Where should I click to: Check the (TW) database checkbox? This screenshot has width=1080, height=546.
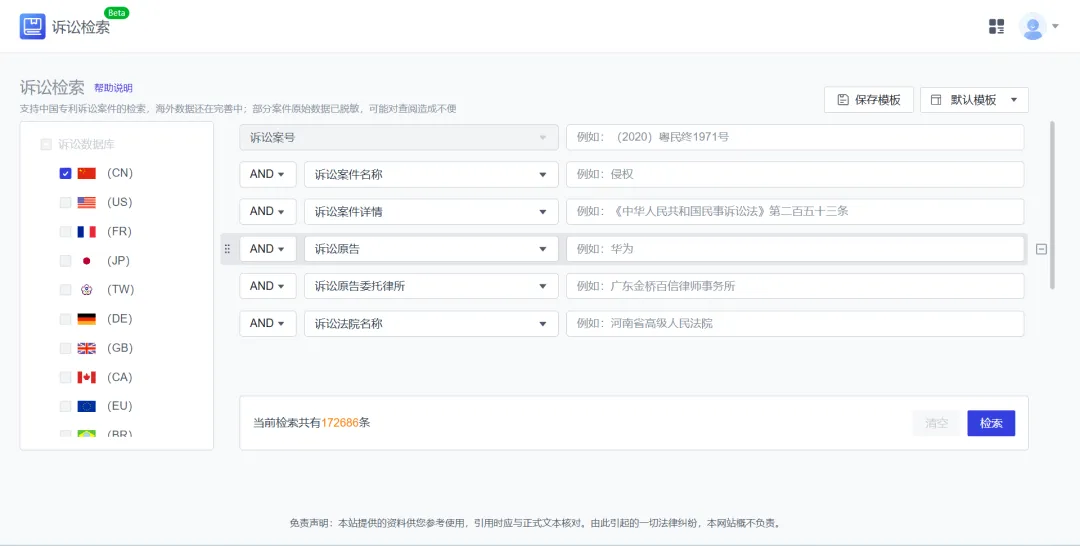coord(65,290)
